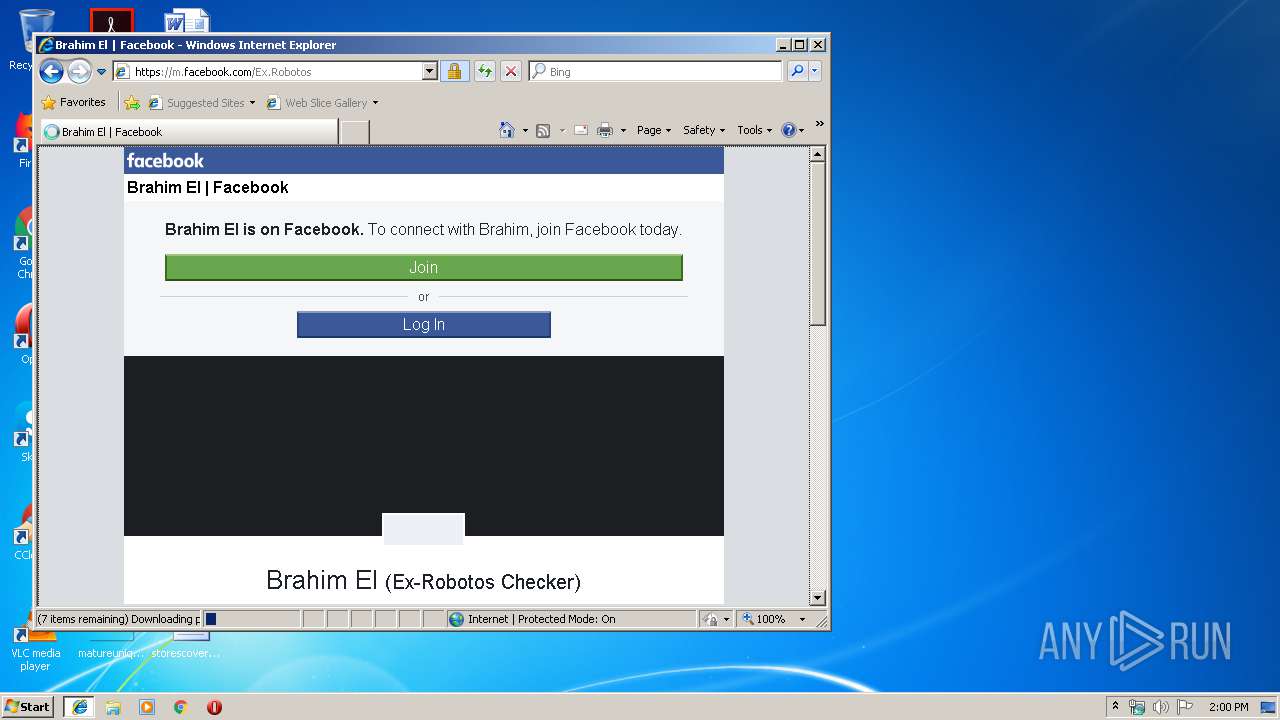The image size is (1280, 720).
Task: Show more command bar items chevron
Action: click(x=819, y=124)
